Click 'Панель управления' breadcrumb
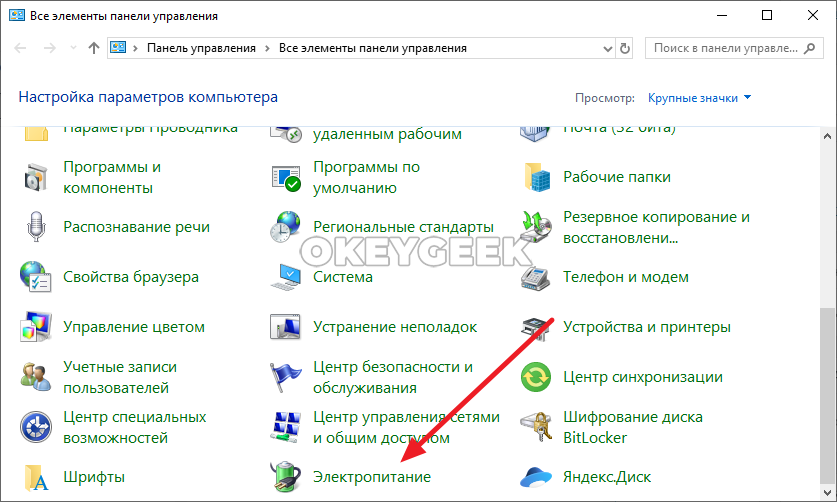Image resolution: width=837 pixels, height=502 pixels. click(x=201, y=48)
